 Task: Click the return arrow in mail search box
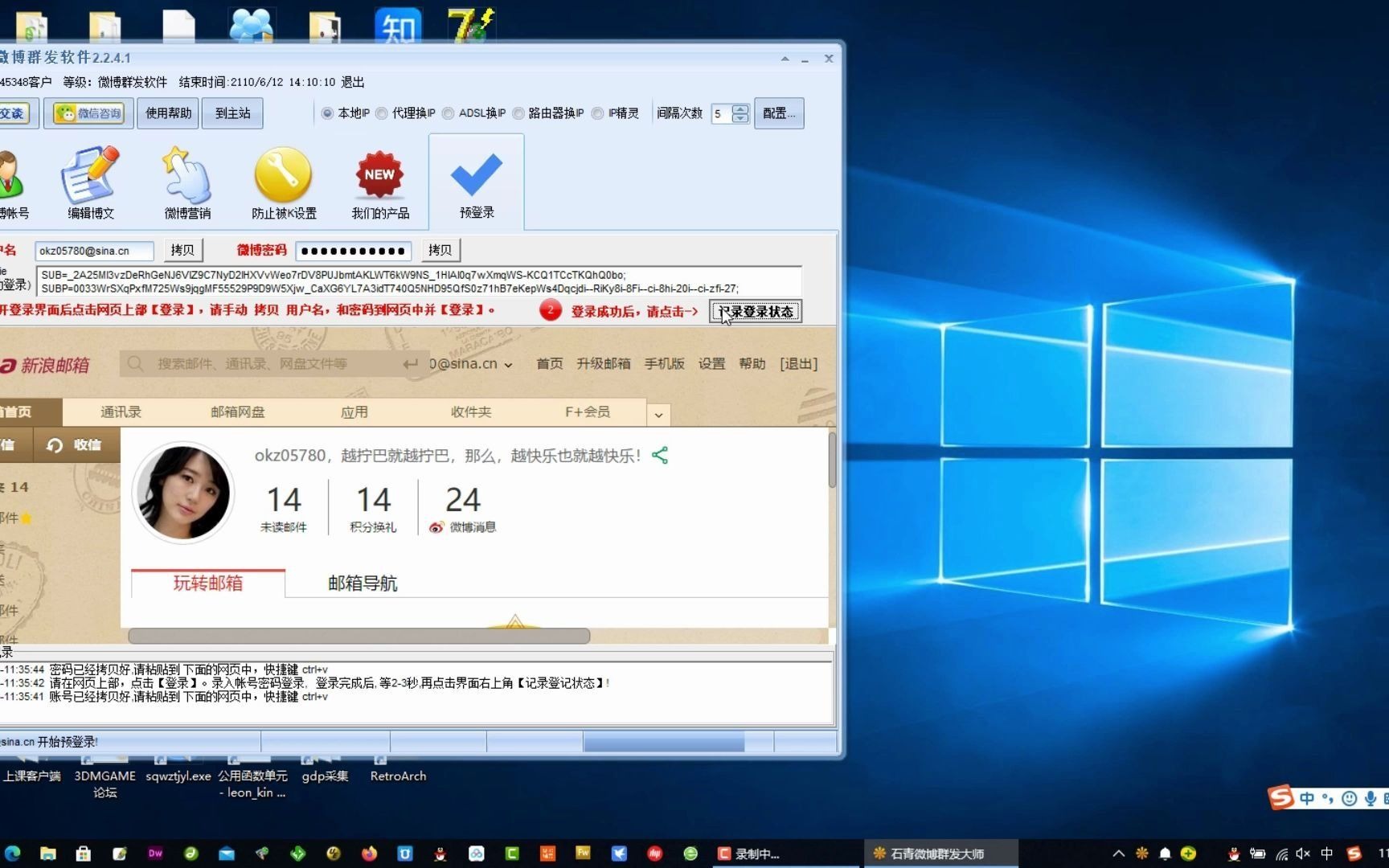coord(410,364)
